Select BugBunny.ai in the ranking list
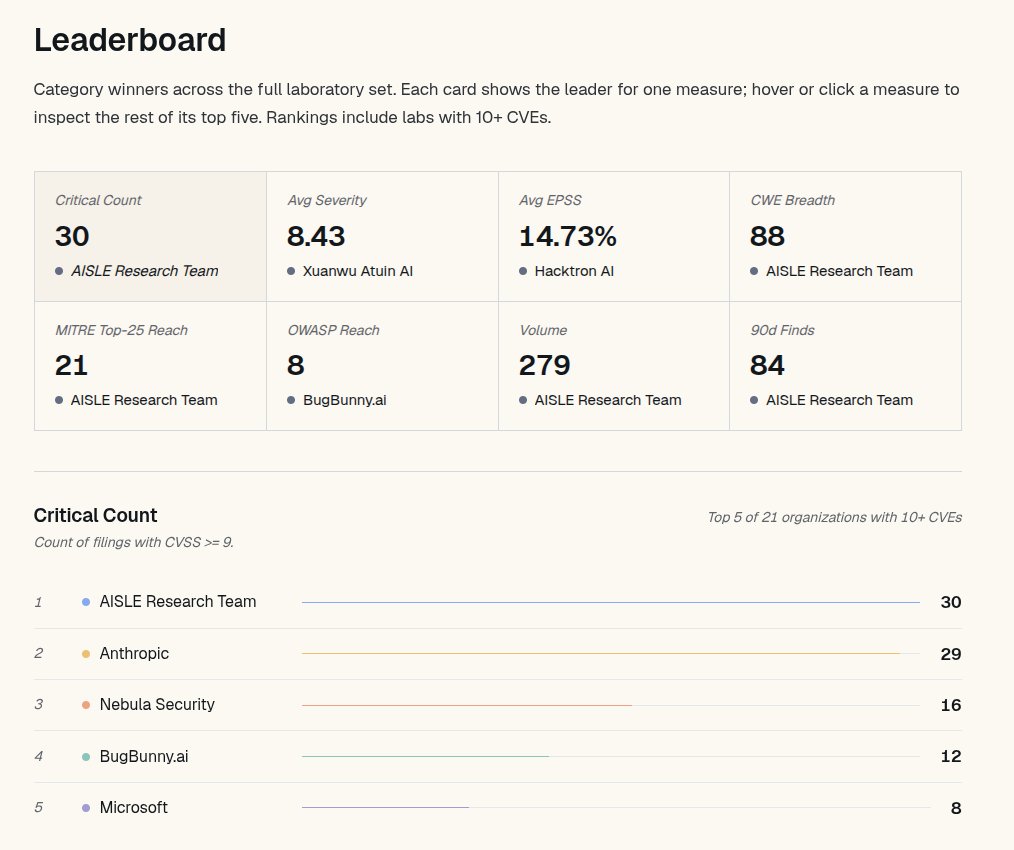This screenshot has height=850, width=1014. [x=498, y=756]
